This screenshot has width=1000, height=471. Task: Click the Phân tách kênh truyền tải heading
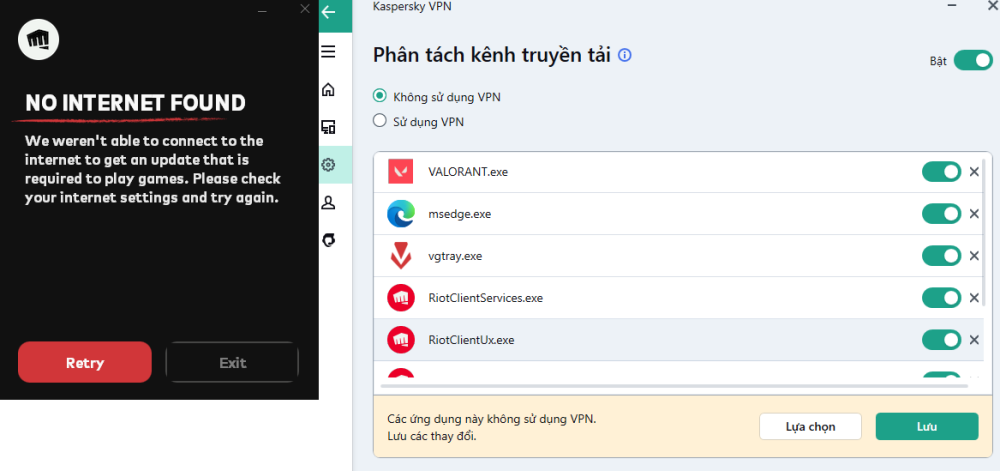pyautogui.click(x=492, y=55)
